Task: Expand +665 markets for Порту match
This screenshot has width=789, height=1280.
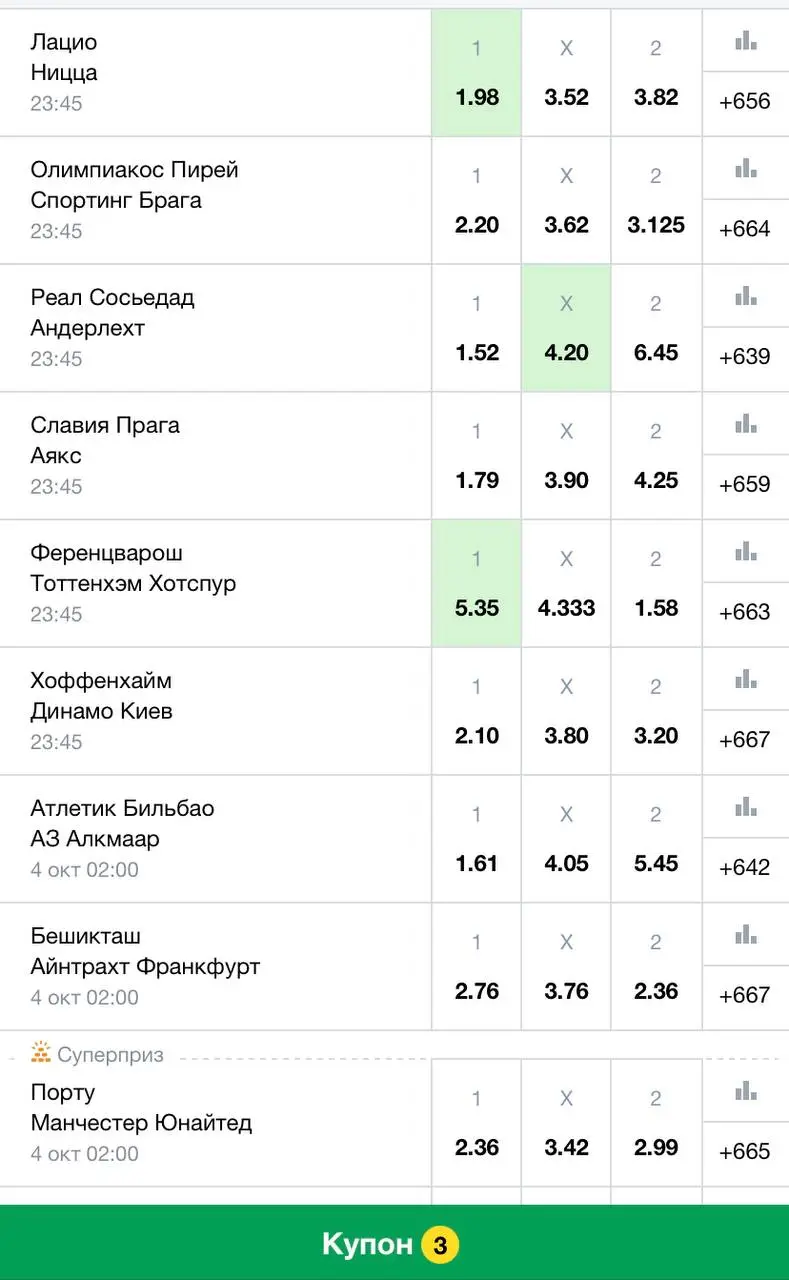Action: click(745, 1152)
